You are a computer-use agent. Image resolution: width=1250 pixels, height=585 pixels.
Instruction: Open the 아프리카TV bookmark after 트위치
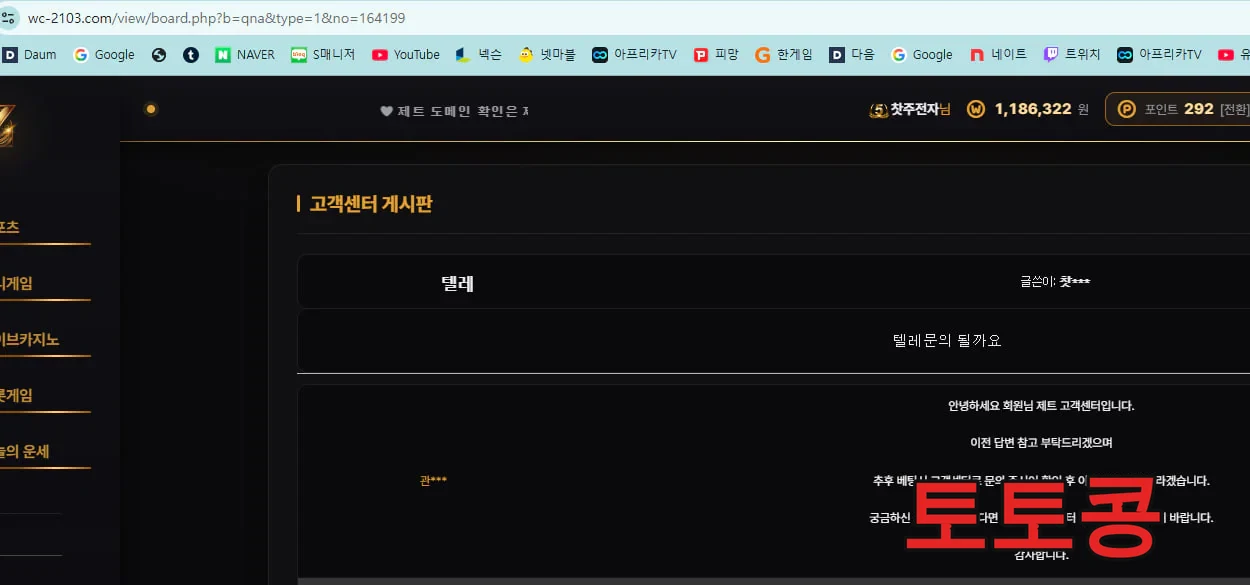(1160, 55)
